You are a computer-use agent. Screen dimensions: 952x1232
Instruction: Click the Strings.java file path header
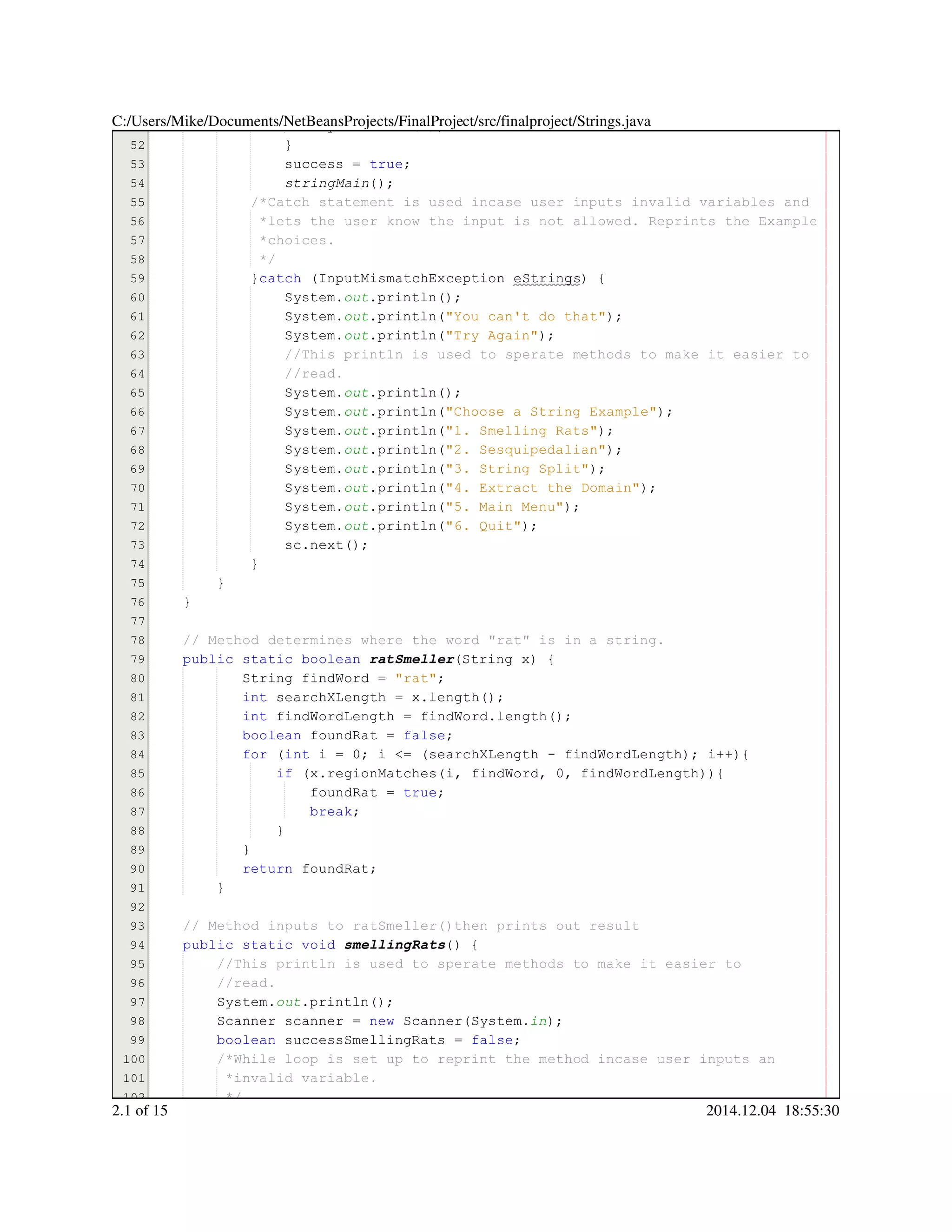click(x=381, y=121)
